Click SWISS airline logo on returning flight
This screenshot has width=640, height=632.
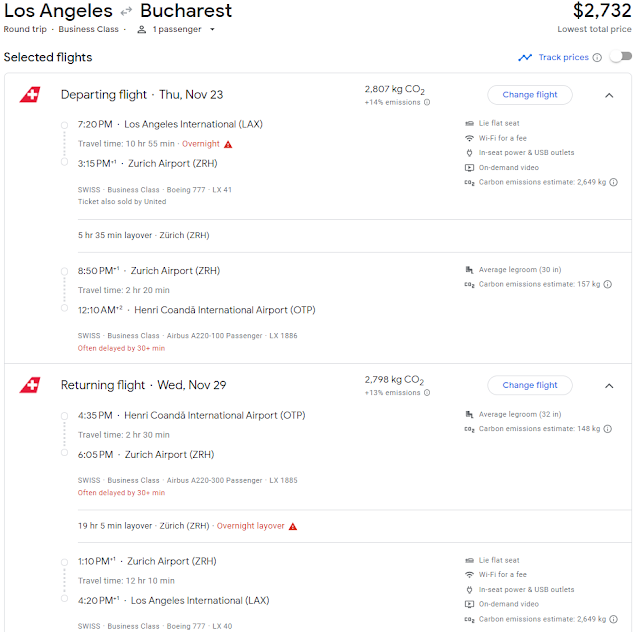pos(30,385)
